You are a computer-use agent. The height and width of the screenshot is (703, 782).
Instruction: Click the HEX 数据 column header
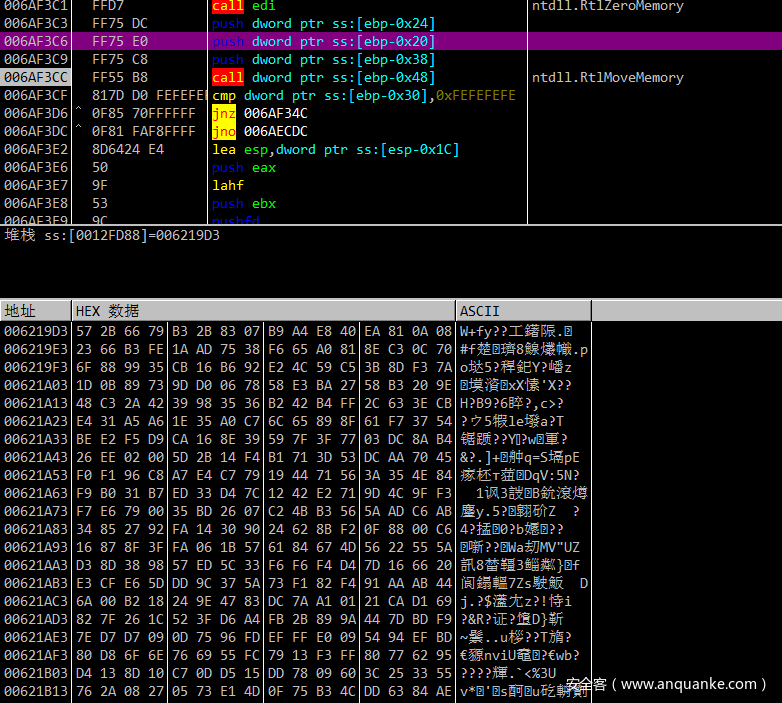[108, 311]
